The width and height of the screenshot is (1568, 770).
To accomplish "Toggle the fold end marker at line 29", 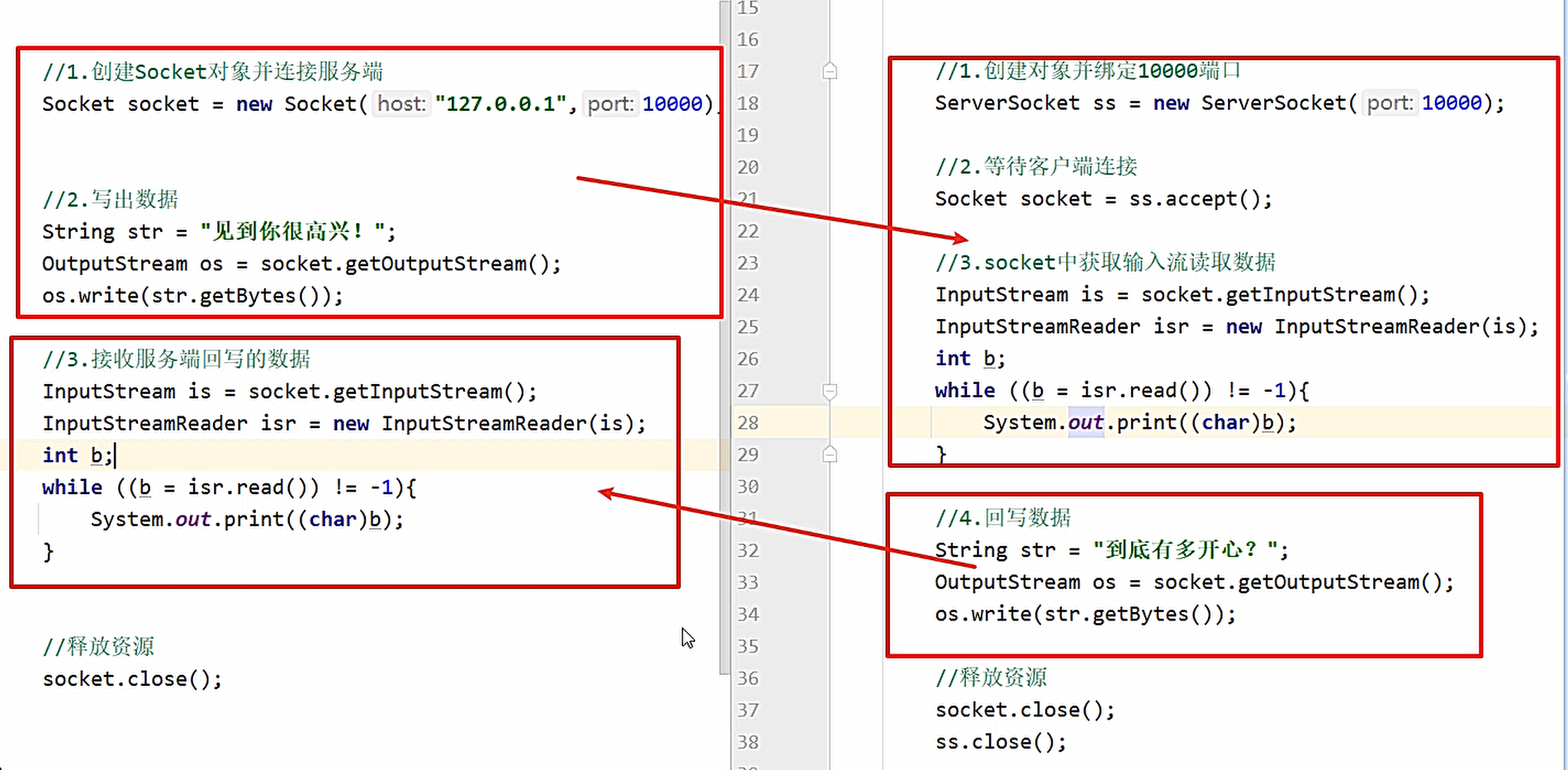I will (x=830, y=454).
